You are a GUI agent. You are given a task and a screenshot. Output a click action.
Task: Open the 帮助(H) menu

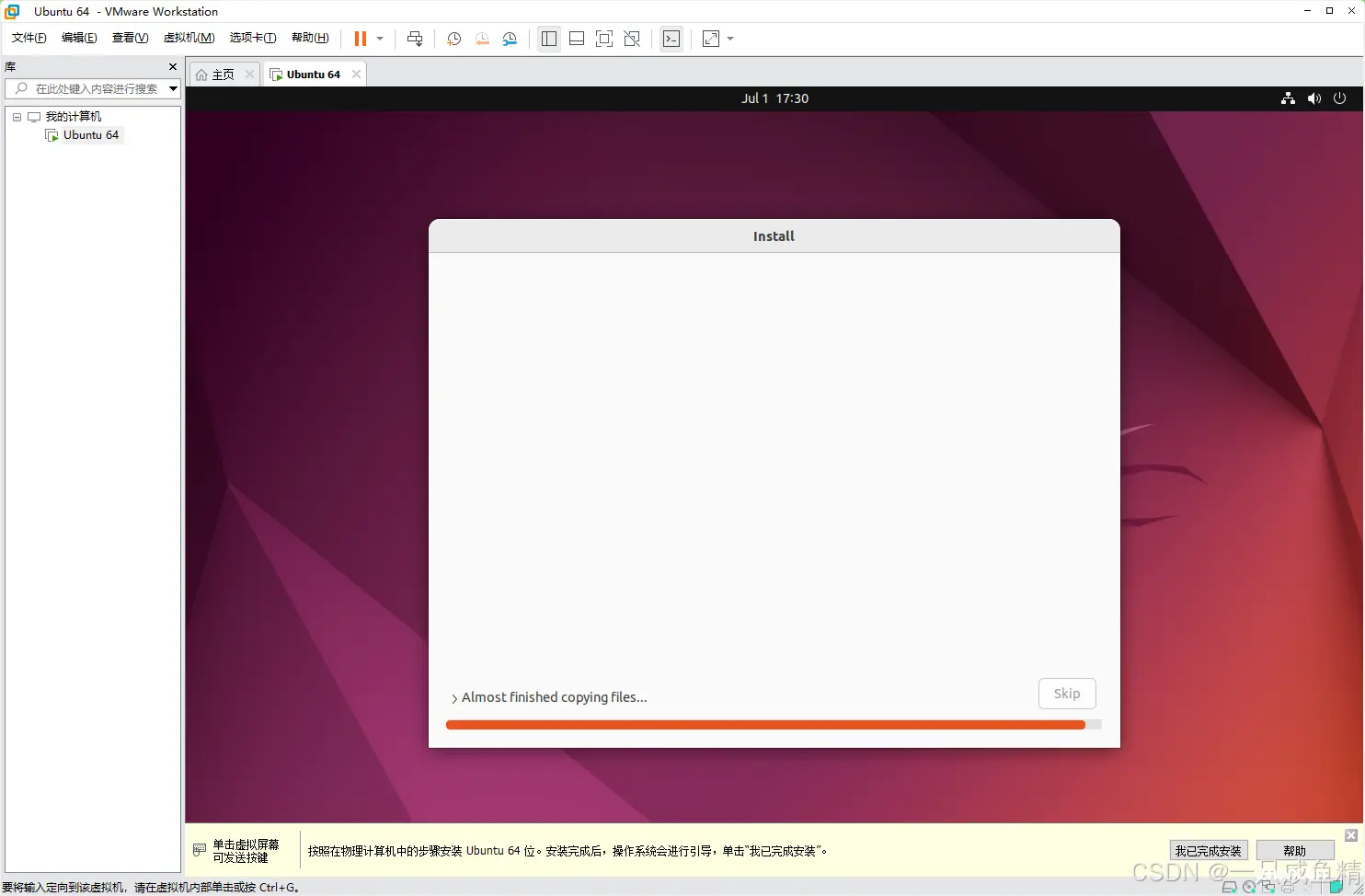pos(310,38)
